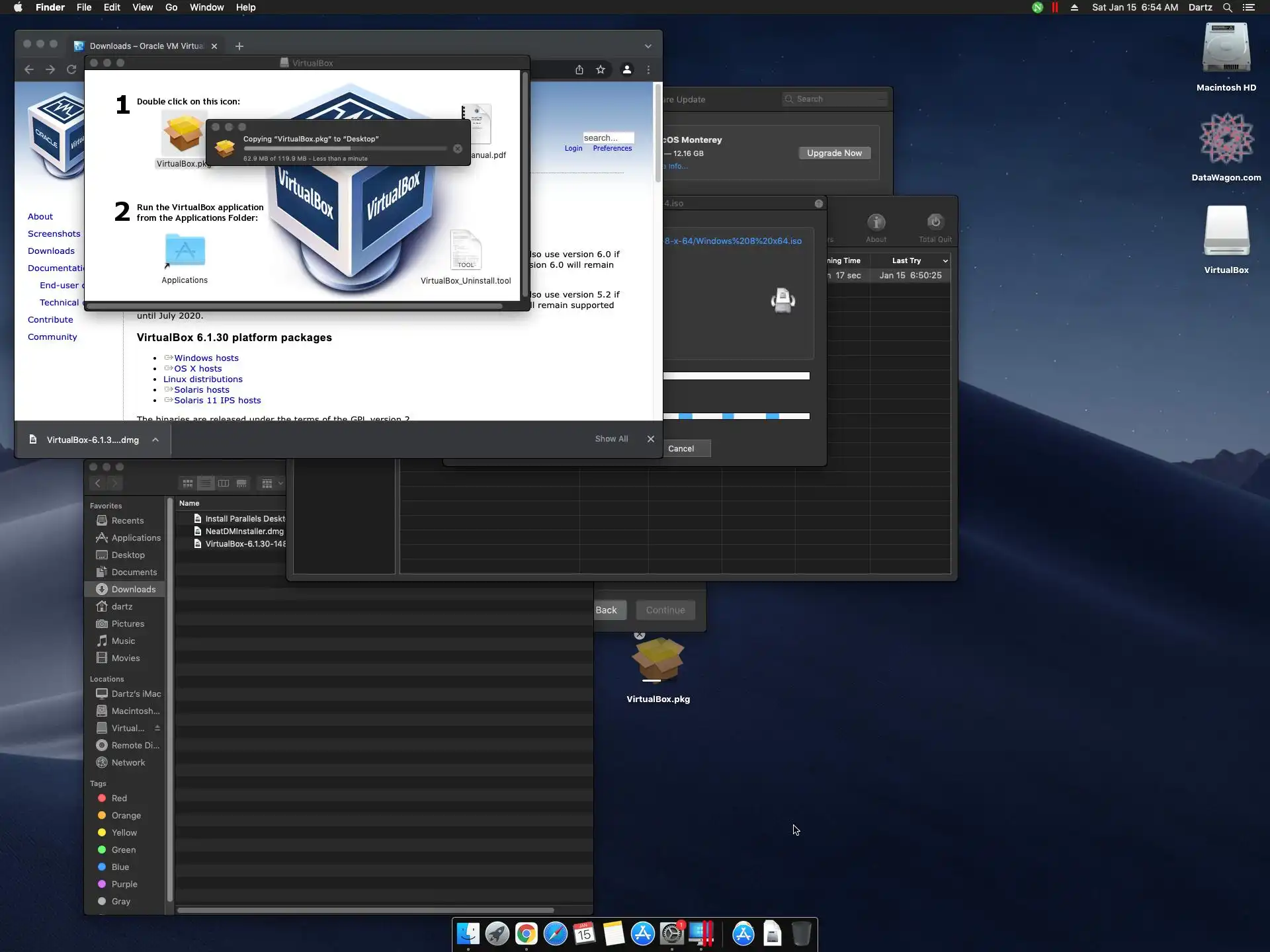Viewport: 1270px width, 952px height.
Task: Switch Finder to column view
Action: (x=224, y=483)
